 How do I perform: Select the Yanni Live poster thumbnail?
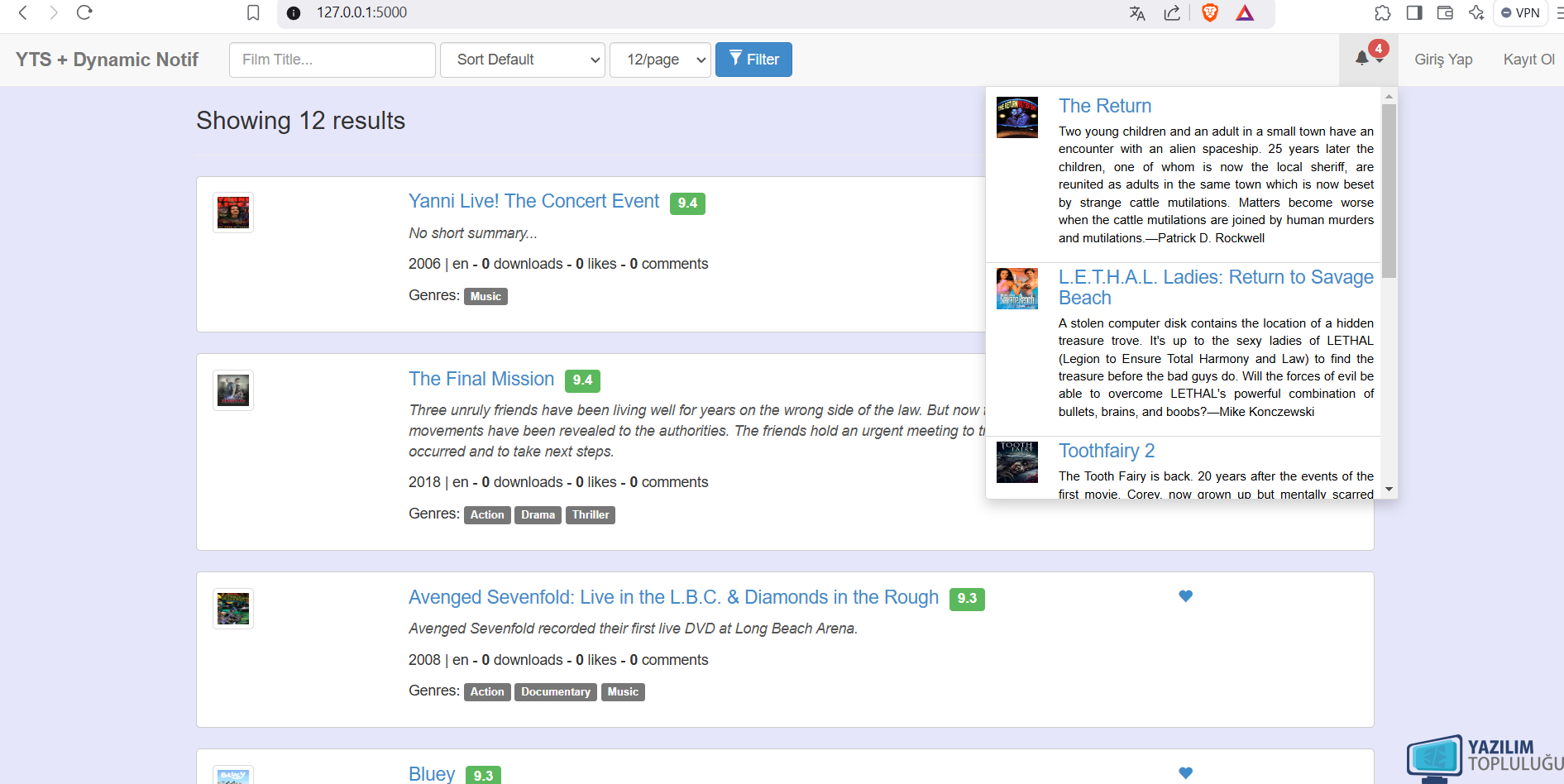click(x=233, y=213)
